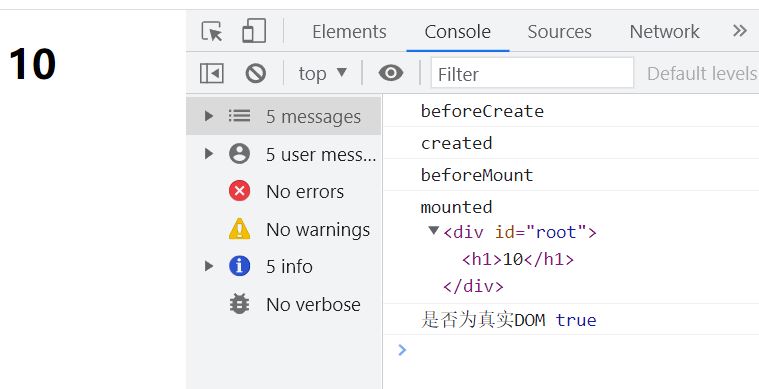Switch to the Elements tab
The image size is (759, 389).
[349, 32]
